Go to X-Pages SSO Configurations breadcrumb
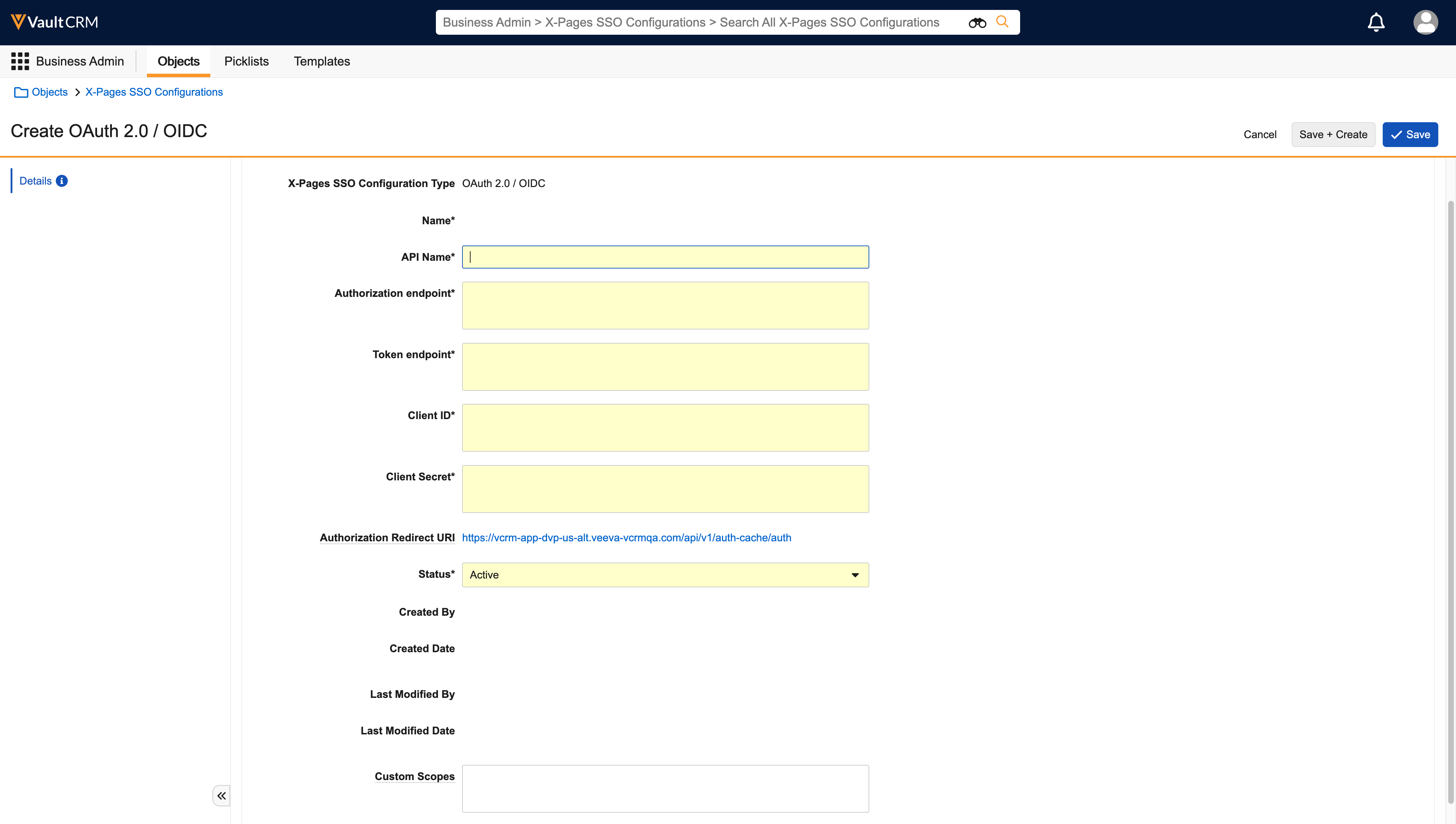 pos(154,92)
